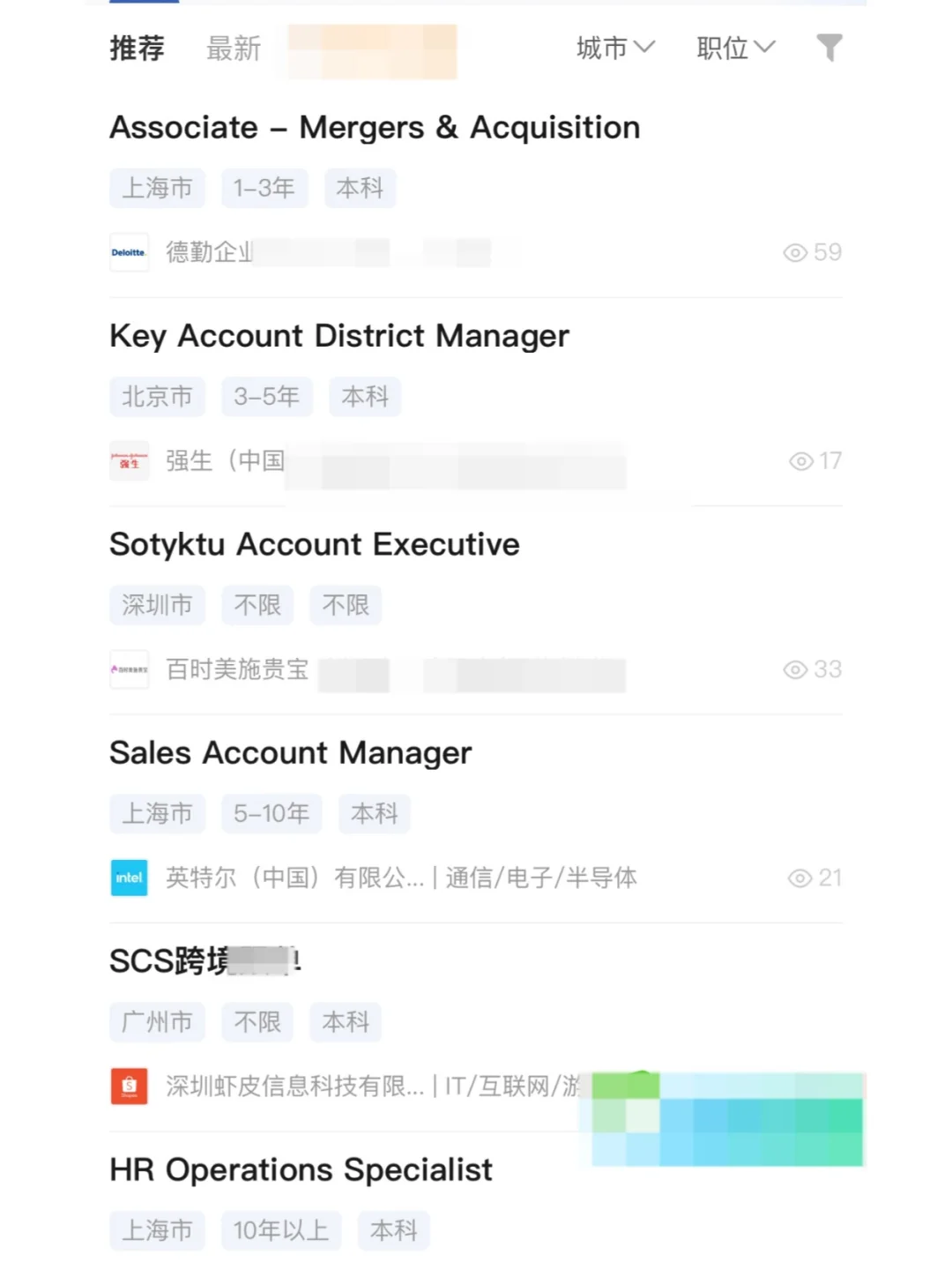Image resolution: width=952 pixels, height=1270 pixels.
Task: Expand the 城市 city dropdown
Action: 615,48
